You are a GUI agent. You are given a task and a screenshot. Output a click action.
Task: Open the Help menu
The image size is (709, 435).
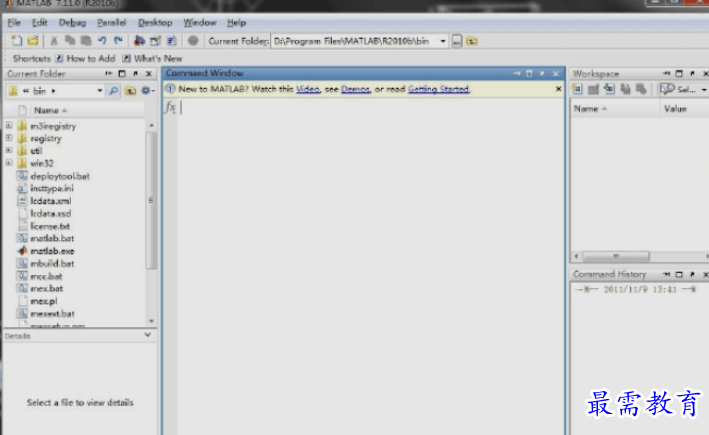[x=236, y=23]
